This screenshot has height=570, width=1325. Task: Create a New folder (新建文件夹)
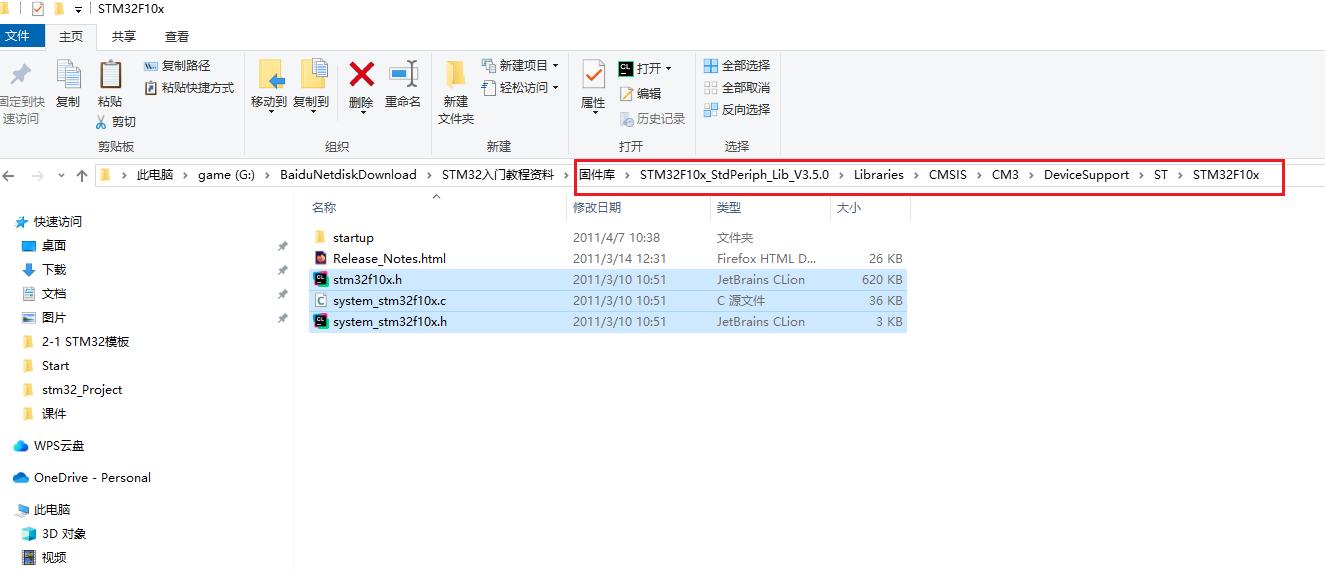pyautogui.click(x=456, y=91)
